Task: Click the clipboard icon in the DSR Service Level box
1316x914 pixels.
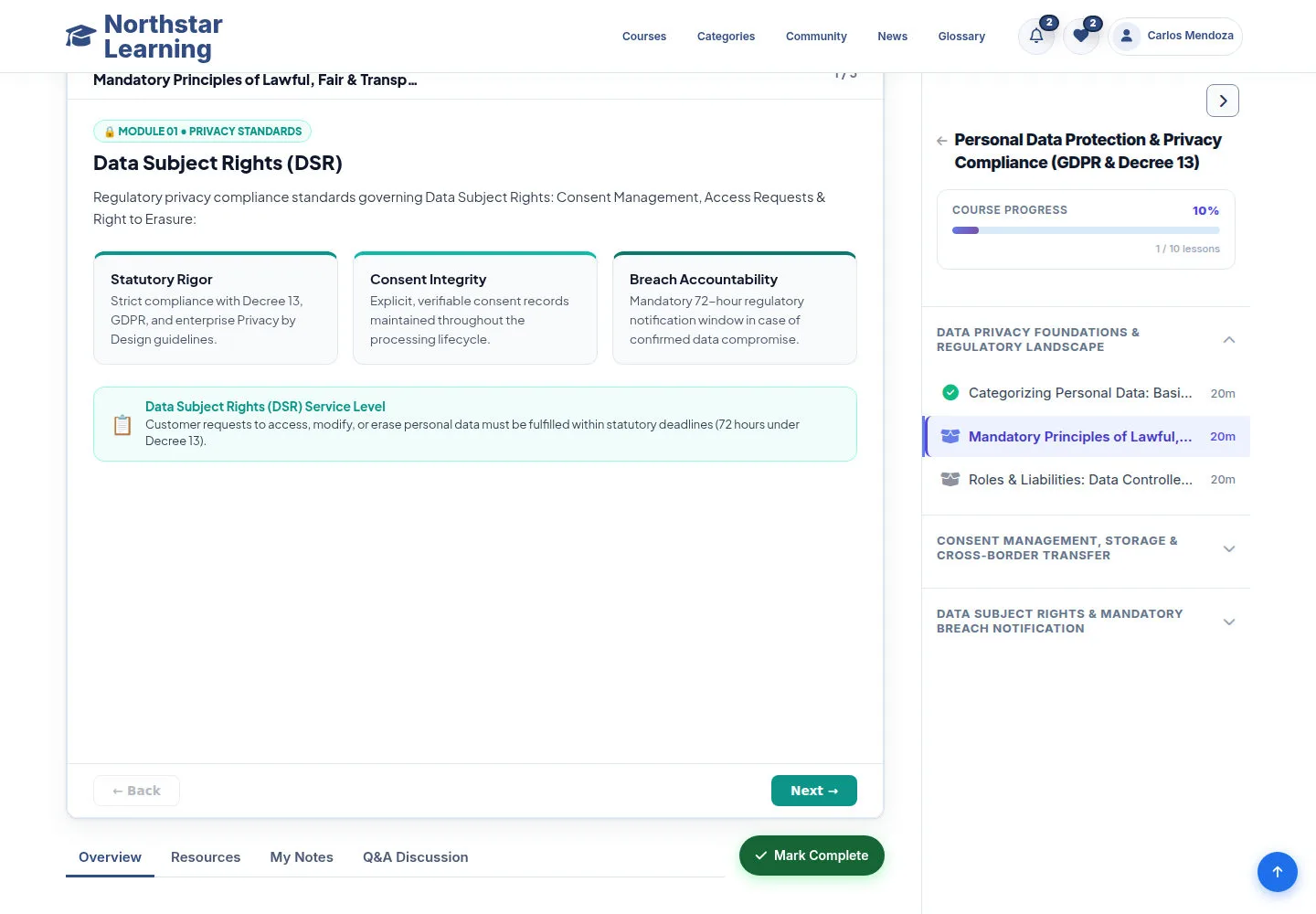Action: [x=122, y=425]
